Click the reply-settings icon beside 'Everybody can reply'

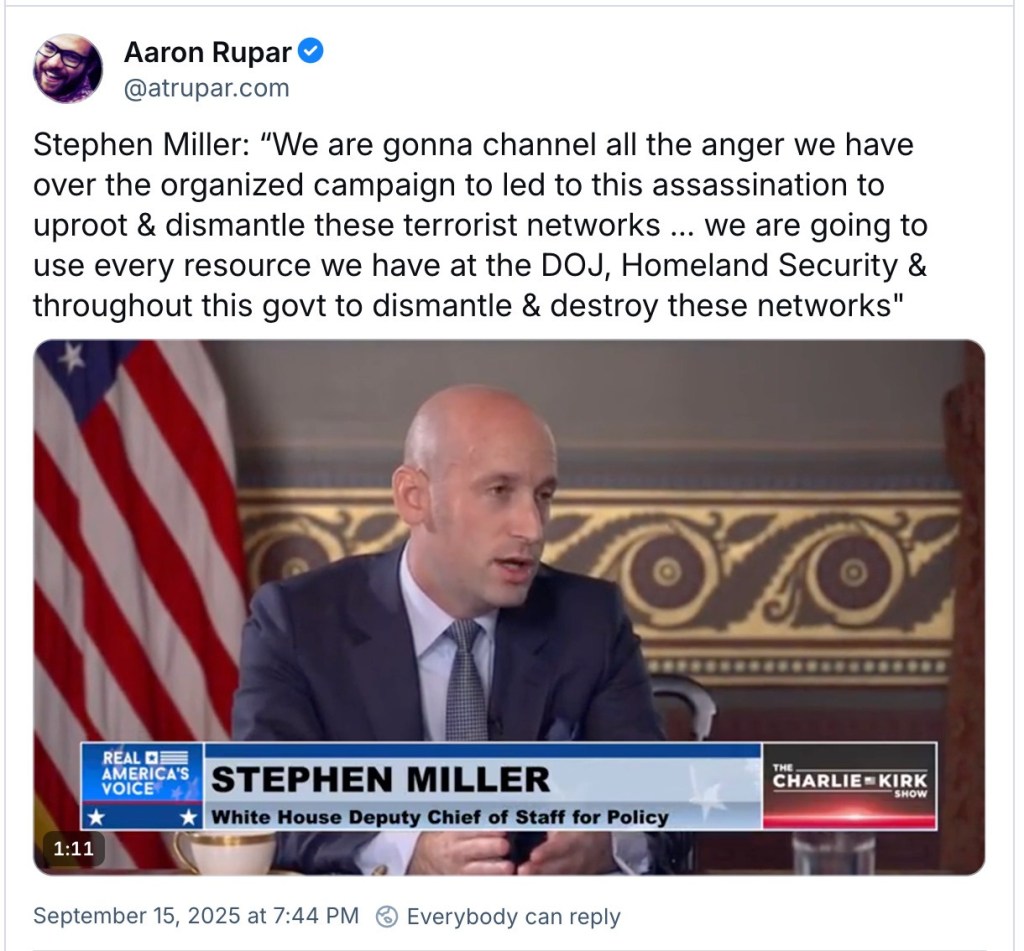[x=387, y=916]
